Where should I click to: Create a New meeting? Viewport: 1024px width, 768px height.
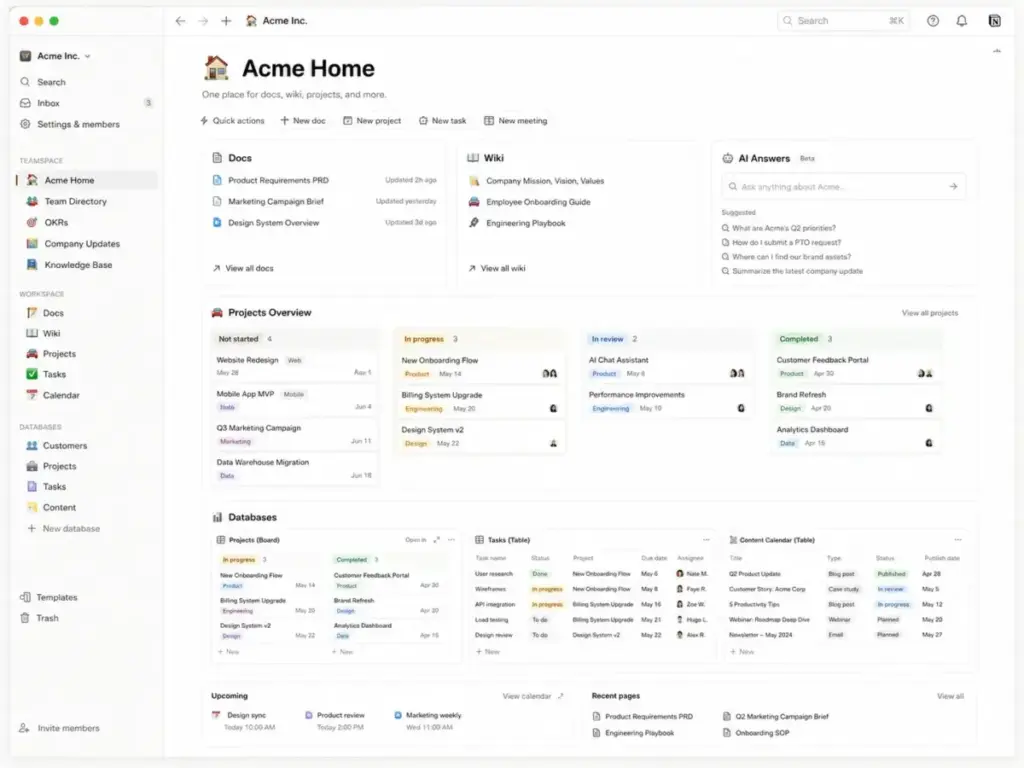point(516,121)
